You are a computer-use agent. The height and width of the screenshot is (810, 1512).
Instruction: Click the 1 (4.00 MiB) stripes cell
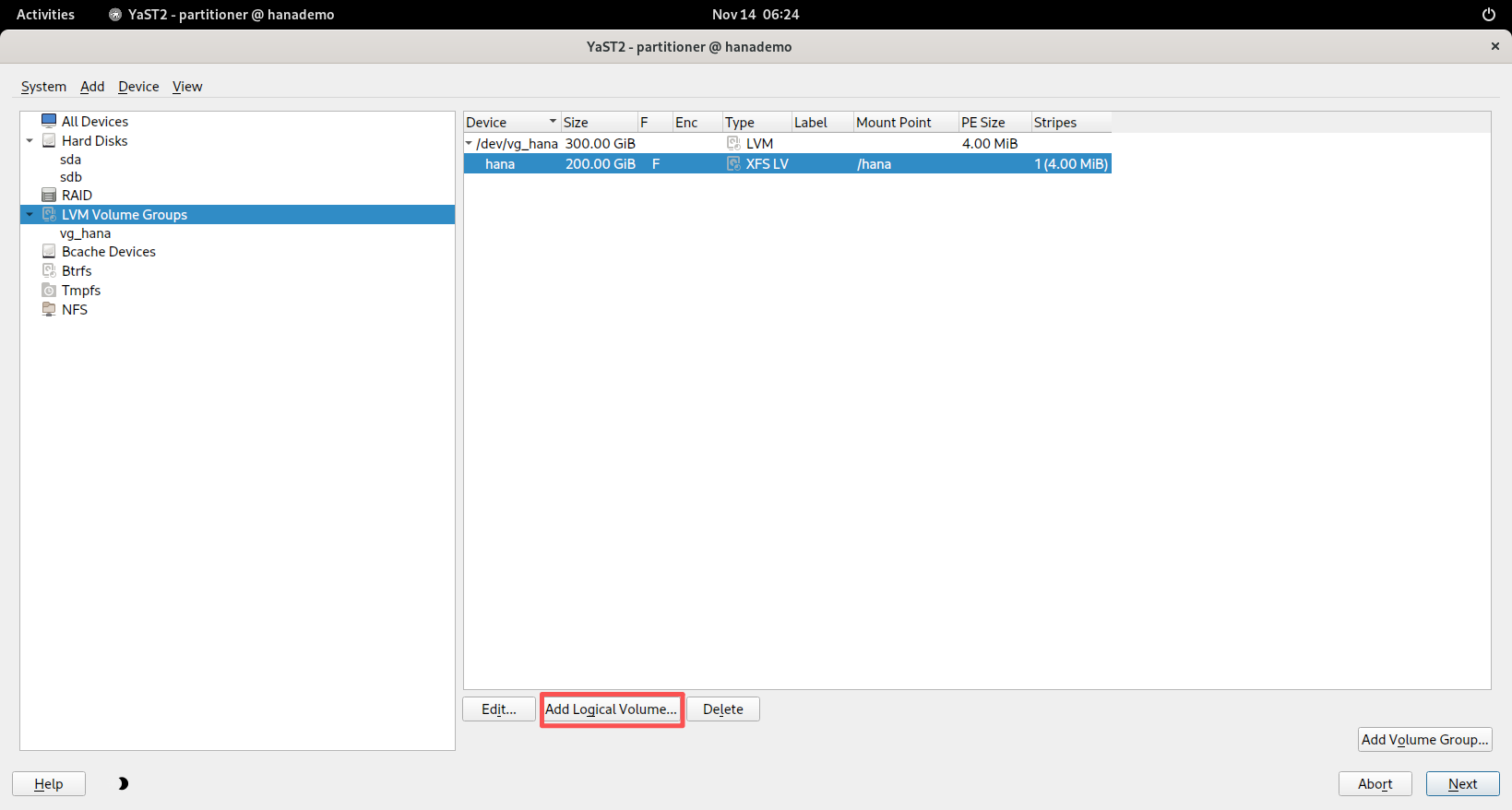[1071, 164]
